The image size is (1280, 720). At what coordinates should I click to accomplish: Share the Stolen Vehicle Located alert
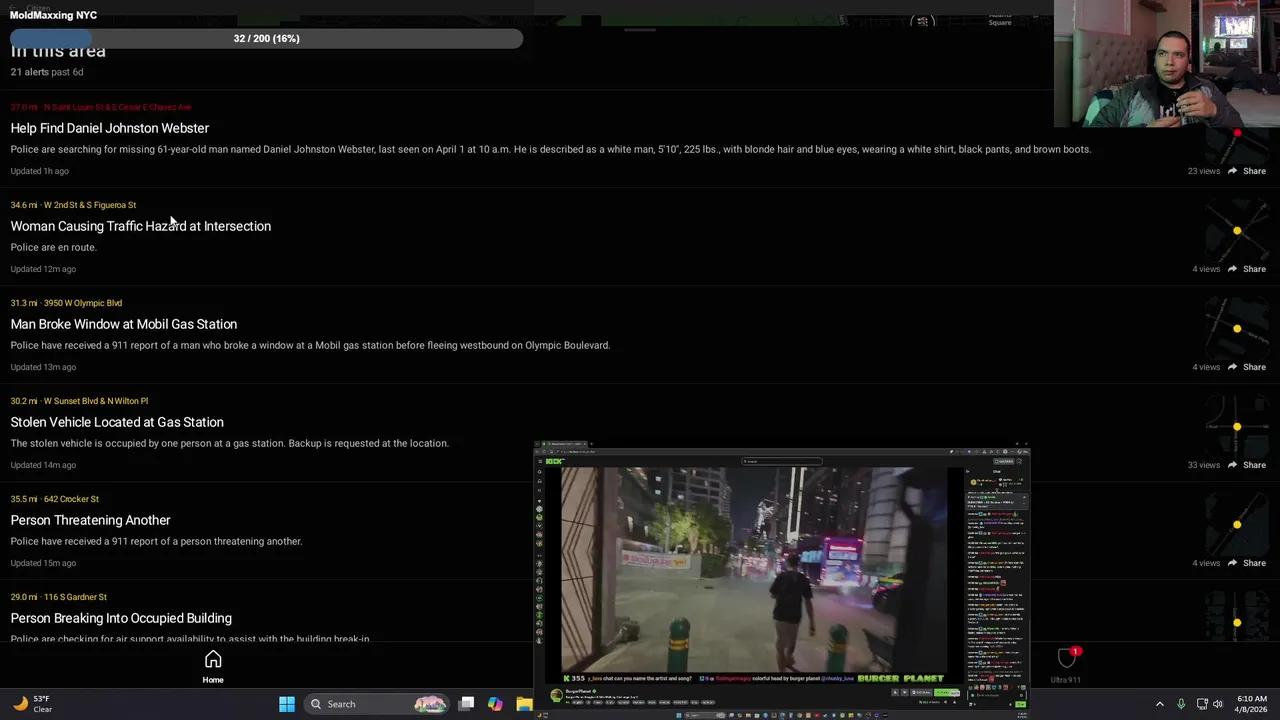[x=1247, y=465]
